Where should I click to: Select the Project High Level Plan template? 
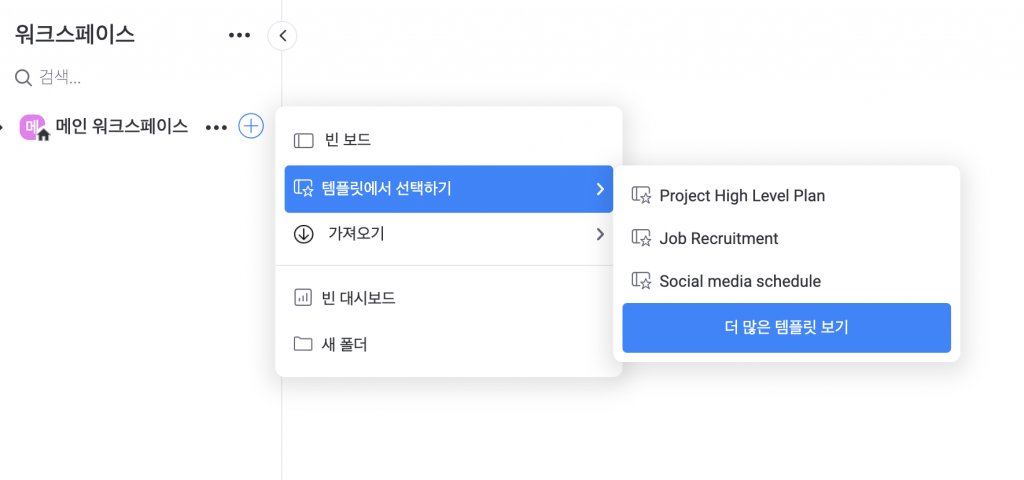pyautogui.click(x=786, y=195)
